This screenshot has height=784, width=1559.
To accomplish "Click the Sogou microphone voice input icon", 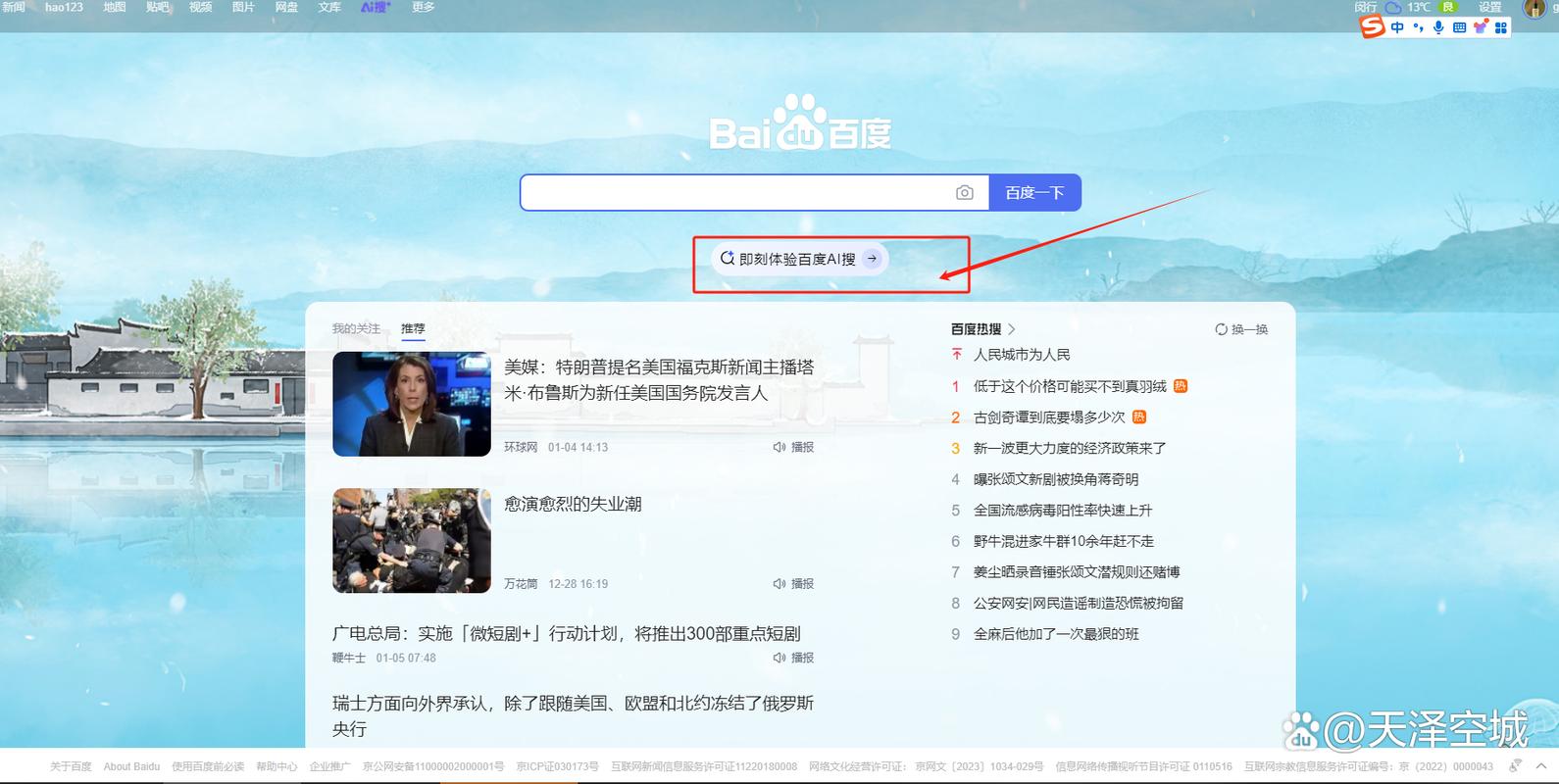I will point(1438,27).
